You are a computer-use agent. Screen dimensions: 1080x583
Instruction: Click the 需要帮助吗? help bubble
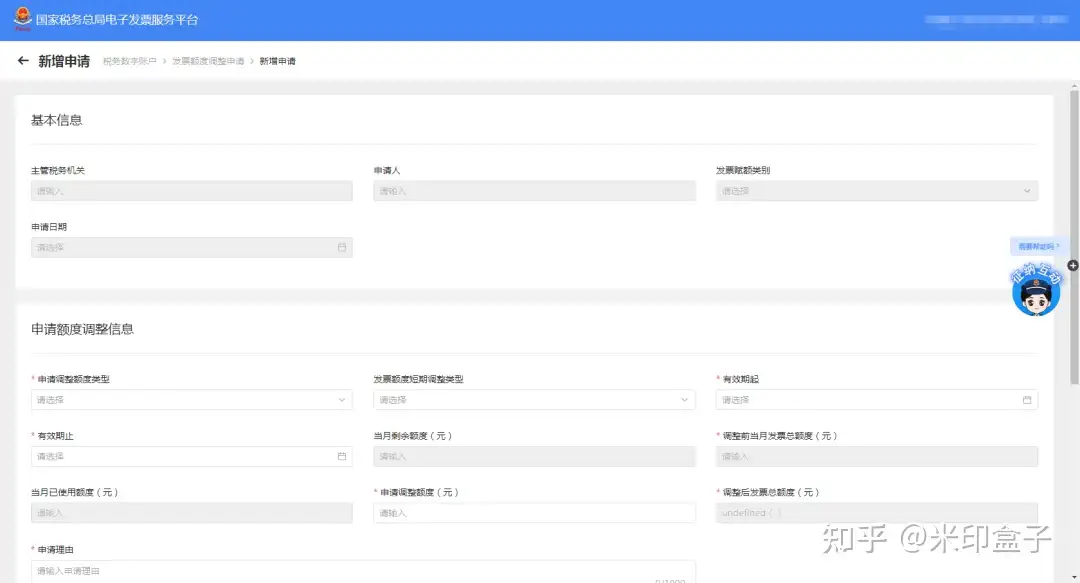click(1039, 246)
